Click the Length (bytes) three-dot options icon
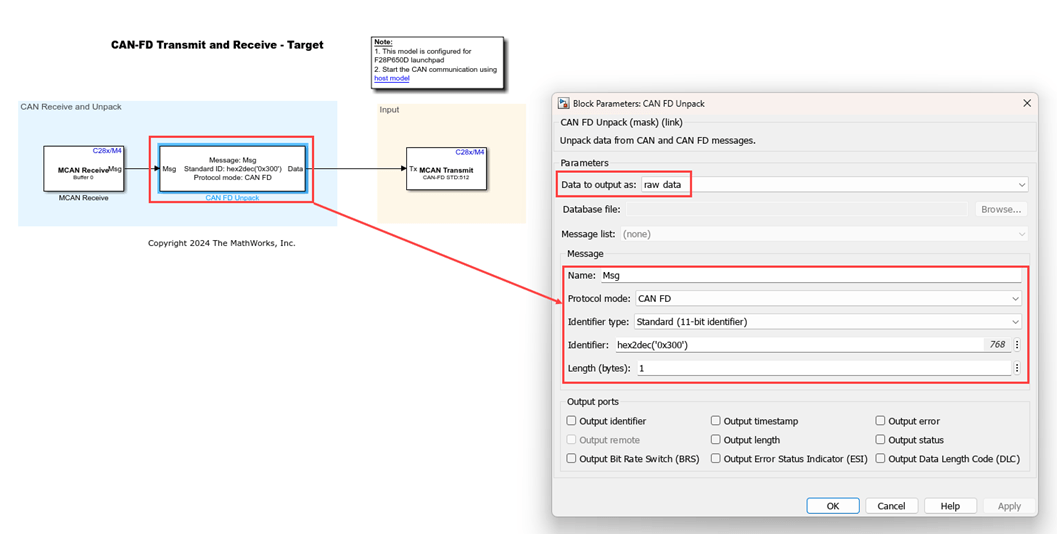The height and width of the screenshot is (534, 1057). [x=1017, y=368]
